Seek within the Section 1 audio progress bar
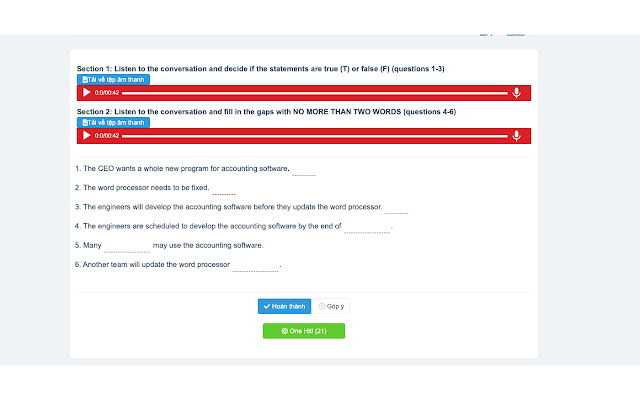Screen dimensions: 640x400 click(314, 93)
